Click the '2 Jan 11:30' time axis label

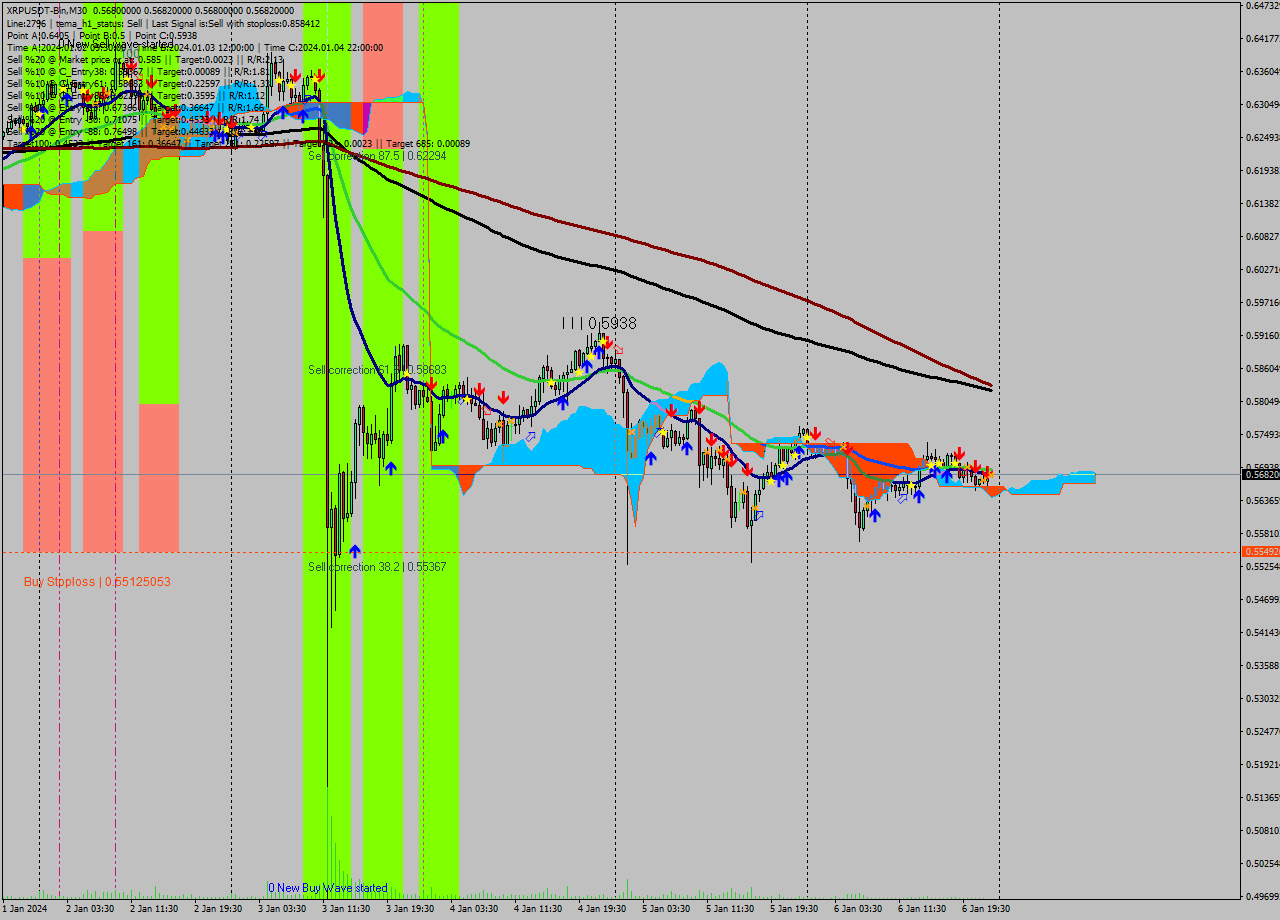(x=153, y=909)
